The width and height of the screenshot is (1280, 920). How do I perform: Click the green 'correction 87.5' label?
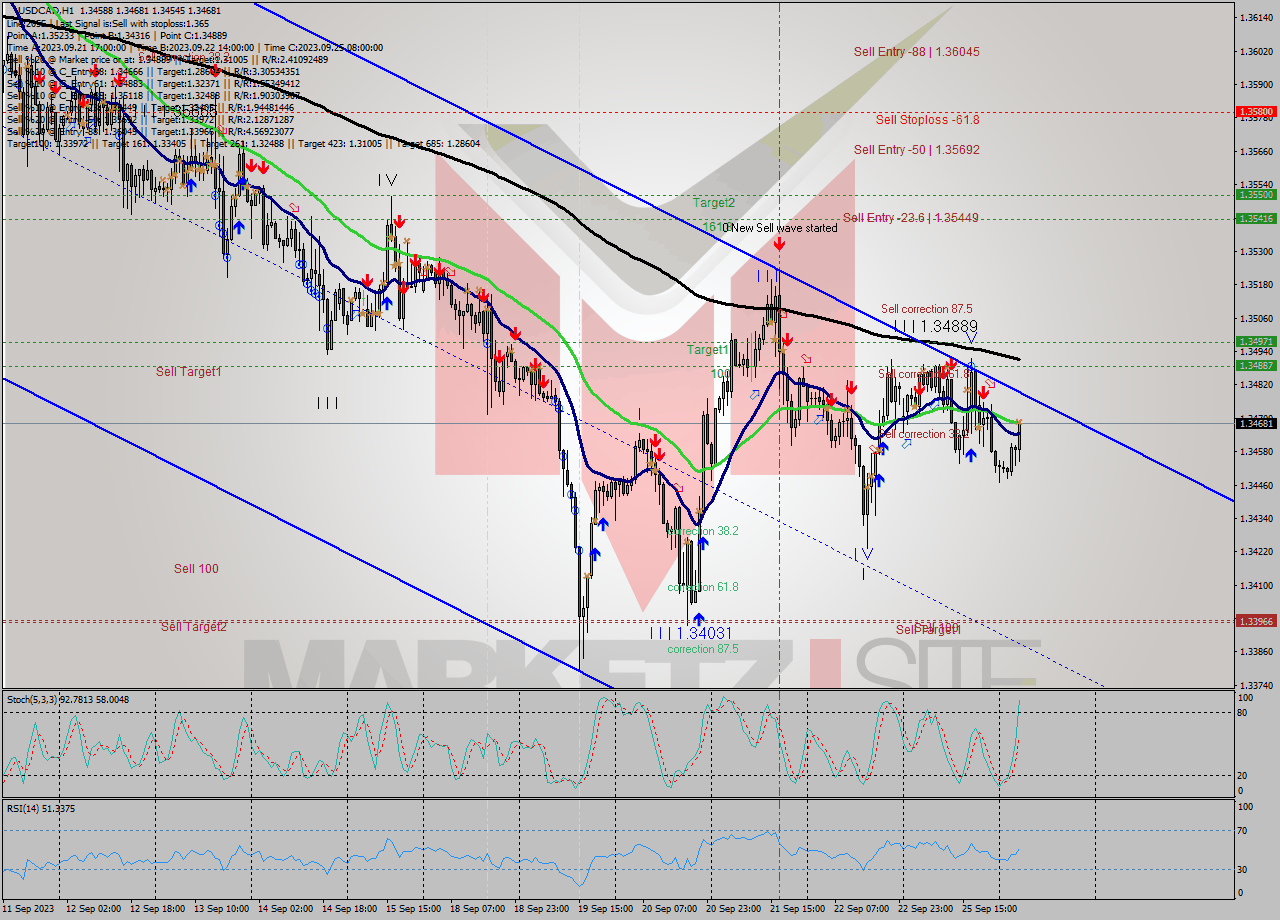tap(703, 648)
